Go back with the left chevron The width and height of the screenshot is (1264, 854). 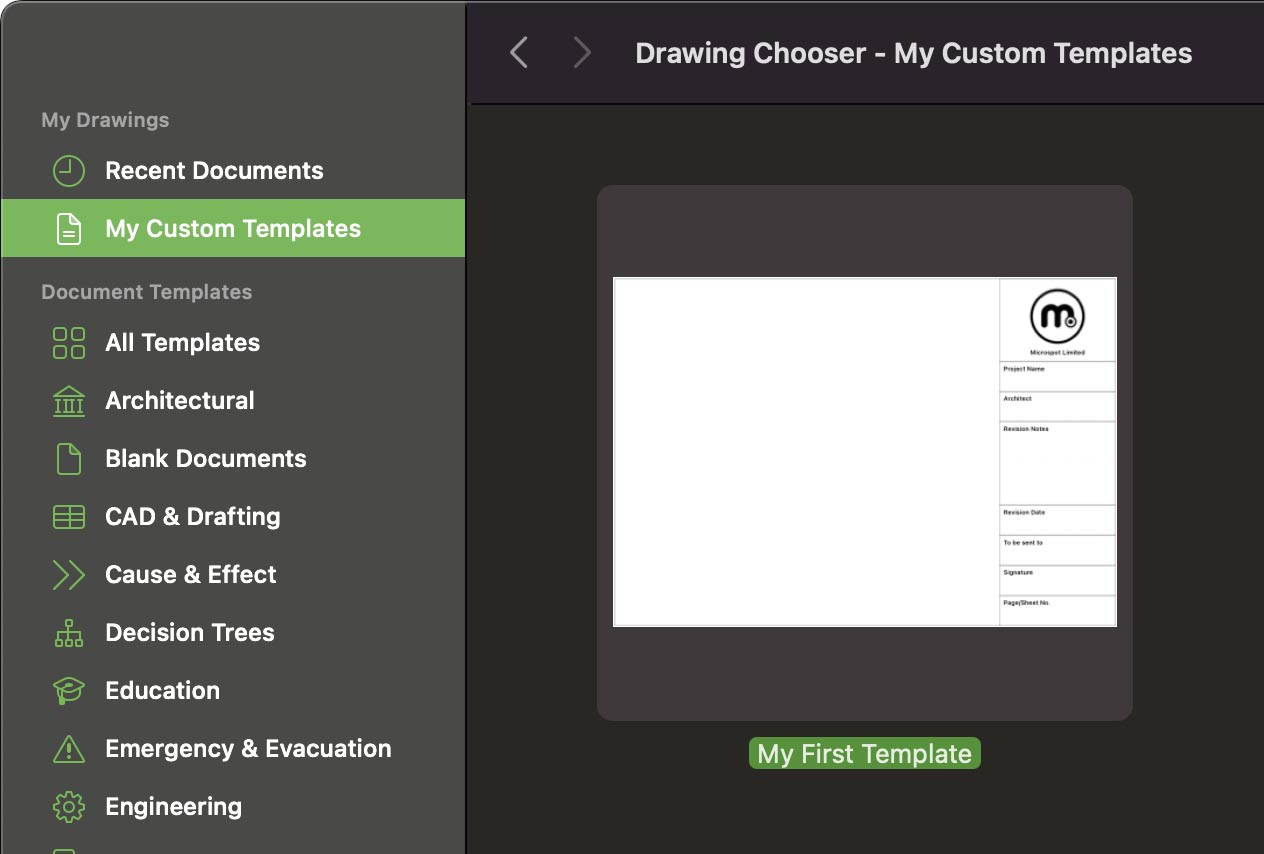(x=518, y=53)
